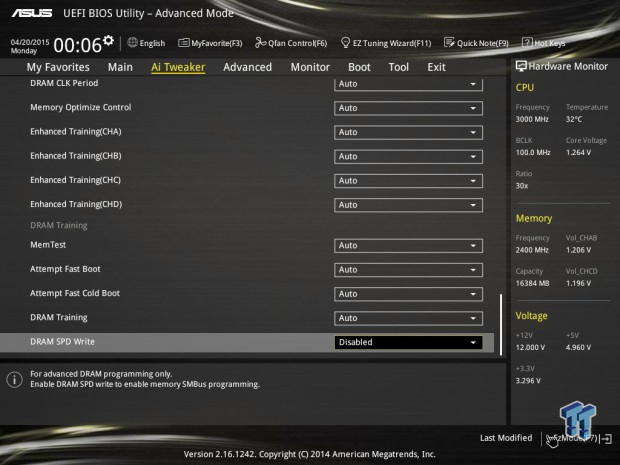This screenshot has height=465, width=620.
Task: Expand Enhanced Training(CHB) dropdown
Action: point(408,157)
